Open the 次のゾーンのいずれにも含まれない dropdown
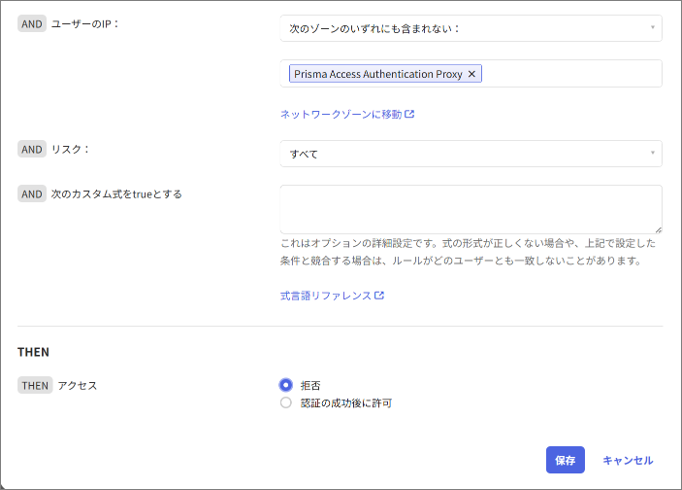The height and width of the screenshot is (490, 682). tap(470, 28)
